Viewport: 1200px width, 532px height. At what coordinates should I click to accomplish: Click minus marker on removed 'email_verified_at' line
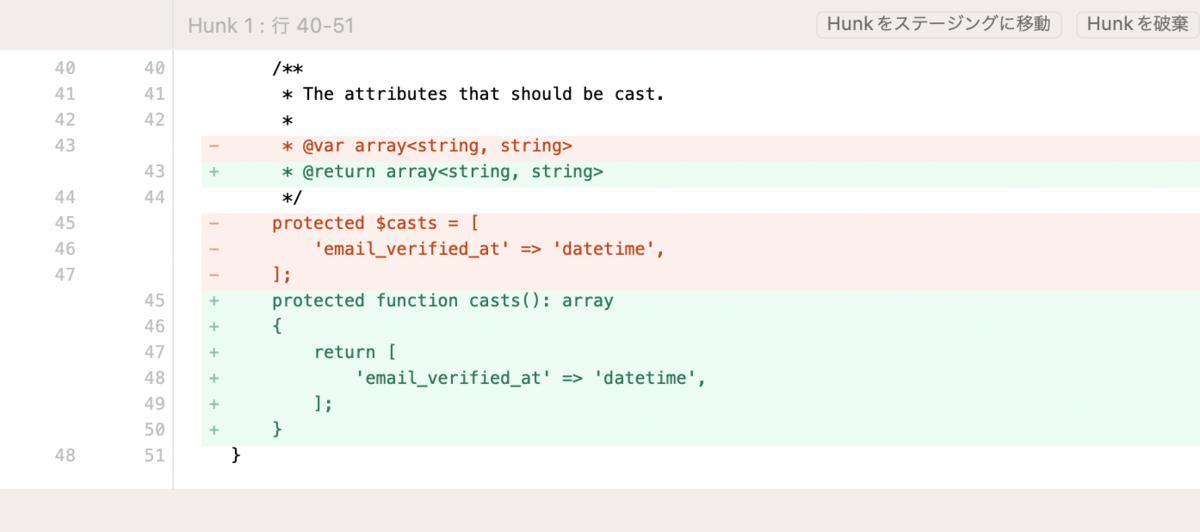214,249
